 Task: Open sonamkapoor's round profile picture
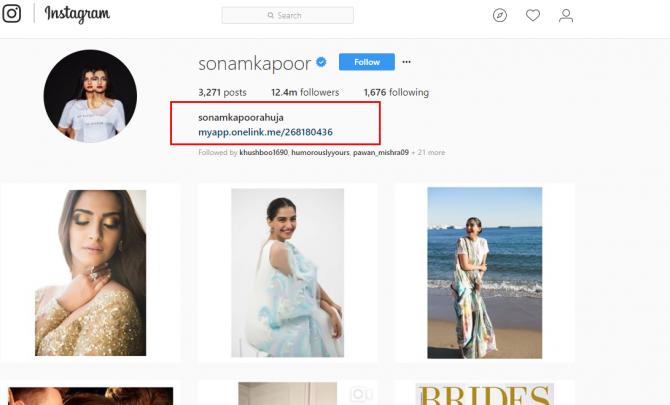[x=90, y=96]
